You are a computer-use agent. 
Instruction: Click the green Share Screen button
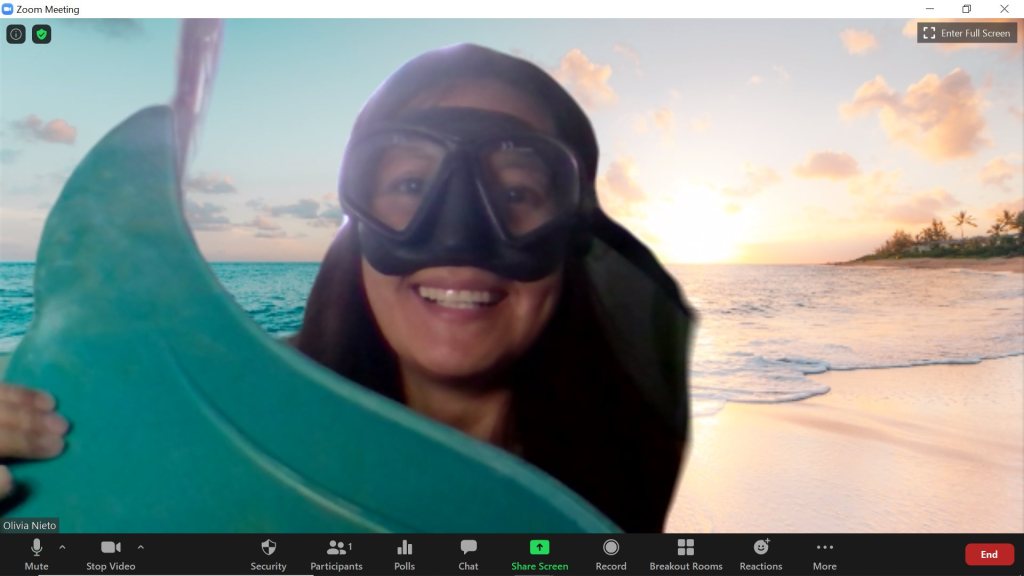coord(539,553)
